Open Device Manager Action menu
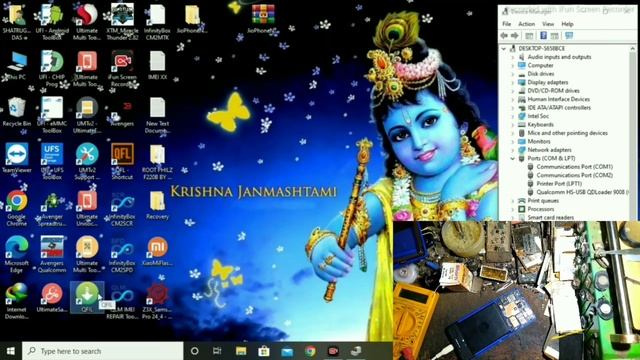Screen dimensions: 640x360 click(x=527, y=24)
